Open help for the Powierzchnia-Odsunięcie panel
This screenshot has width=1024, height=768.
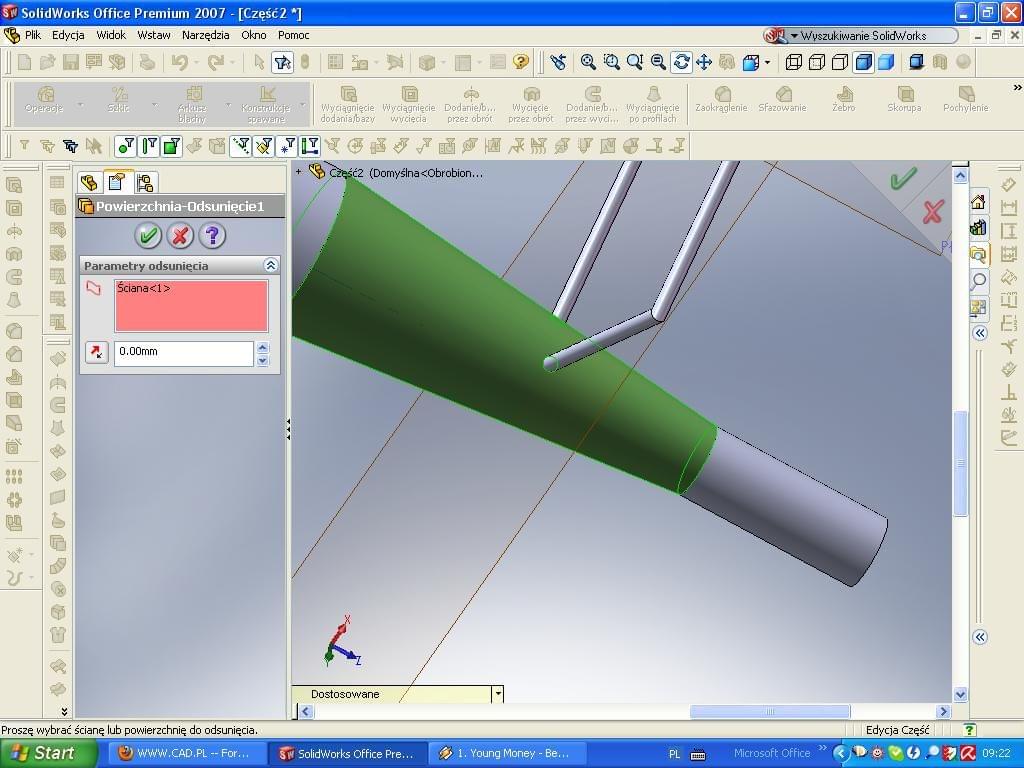tap(212, 236)
